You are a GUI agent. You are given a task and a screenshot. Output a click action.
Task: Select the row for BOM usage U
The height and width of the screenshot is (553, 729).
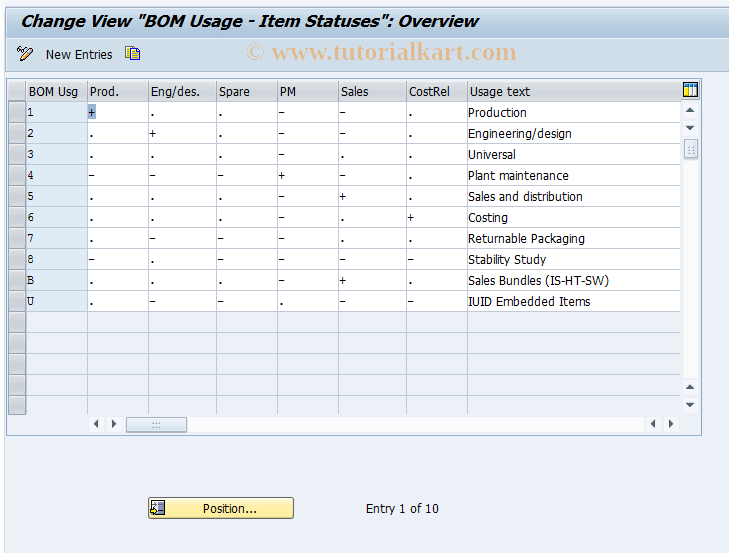click(x=17, y=301)
